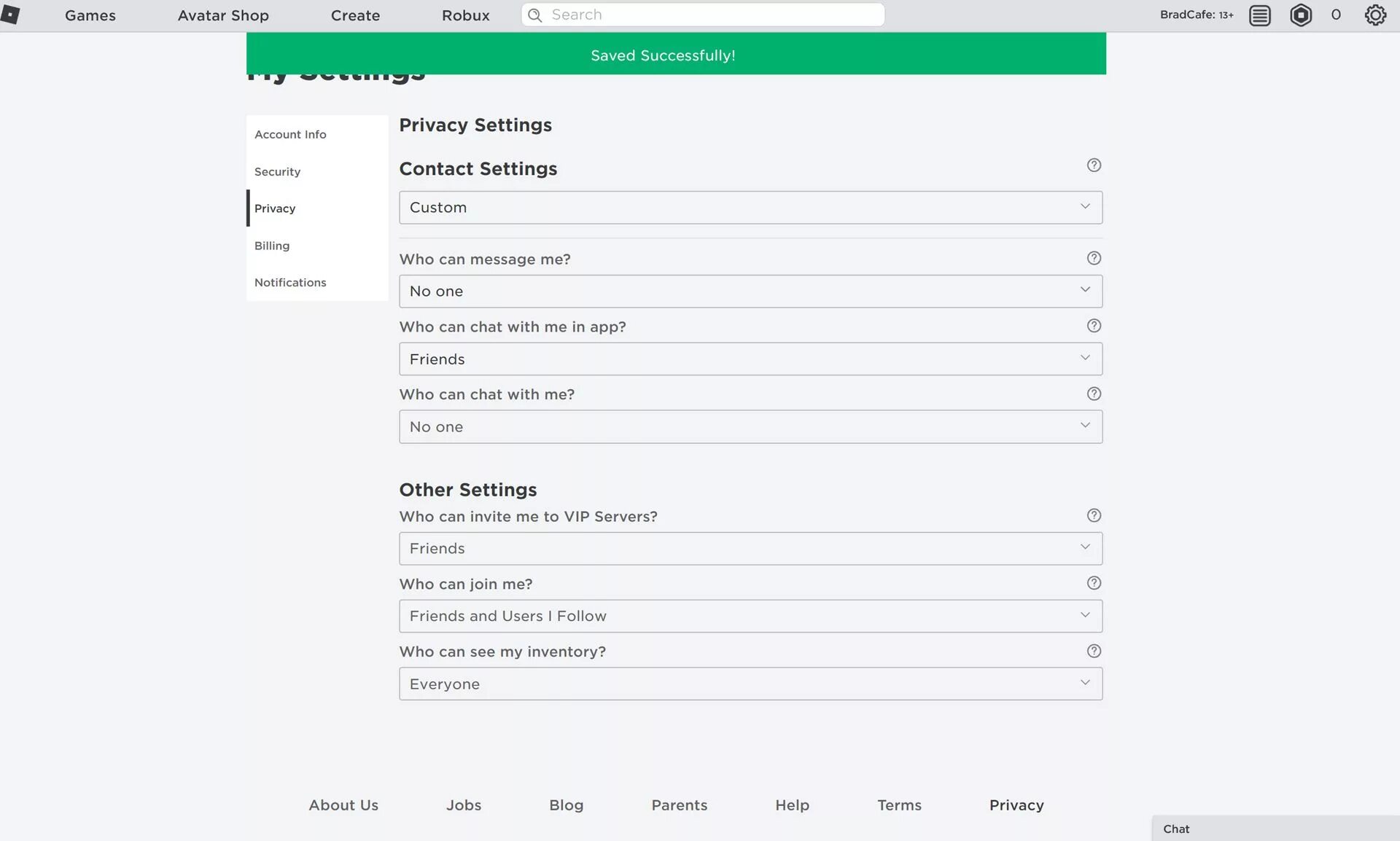Select the Notifications settings tab
The height and width of the screenshot is (841, 1400).
(x=290, y=282)
